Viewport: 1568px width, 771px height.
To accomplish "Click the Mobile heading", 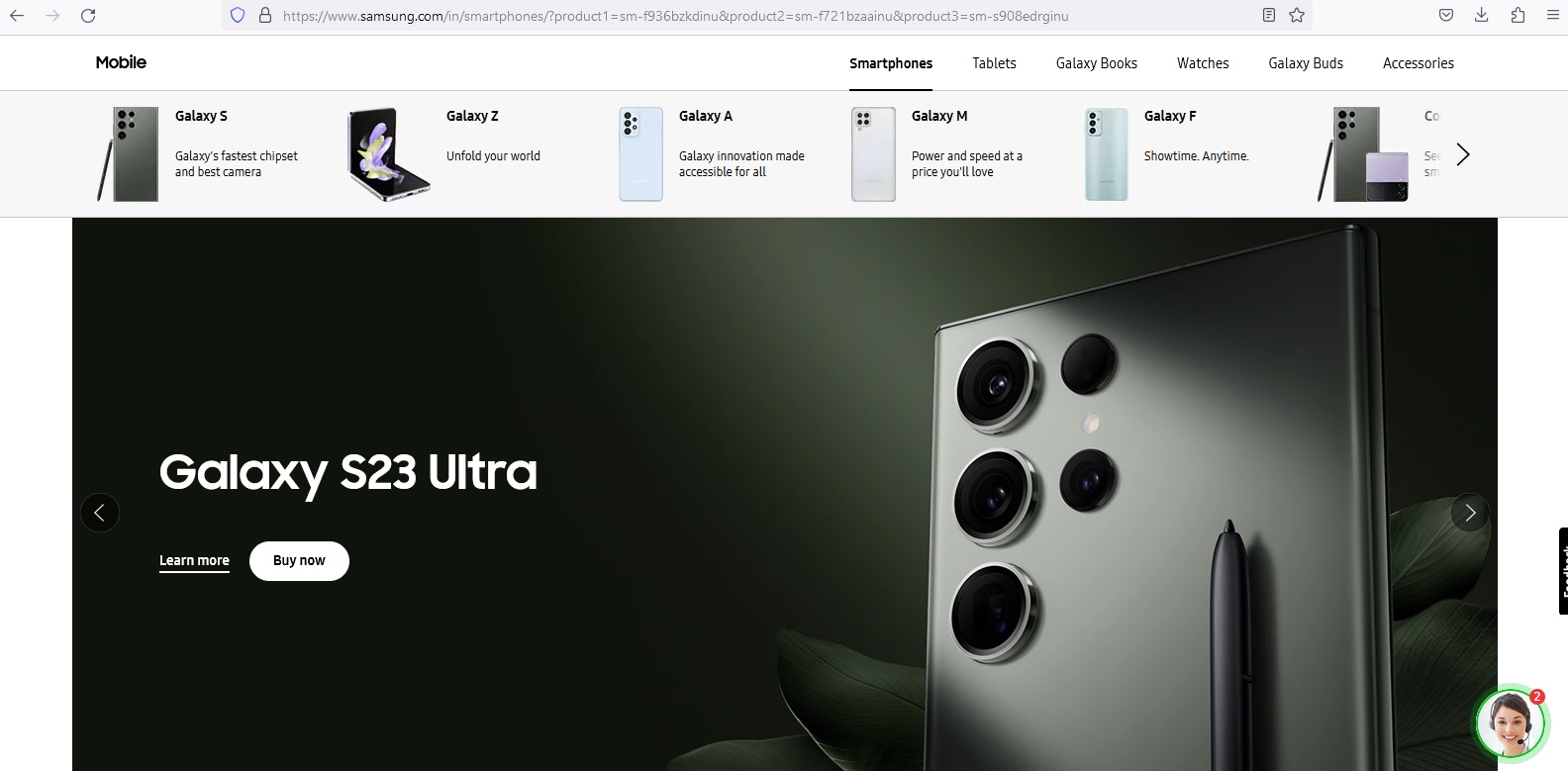I will pos(121,62).
